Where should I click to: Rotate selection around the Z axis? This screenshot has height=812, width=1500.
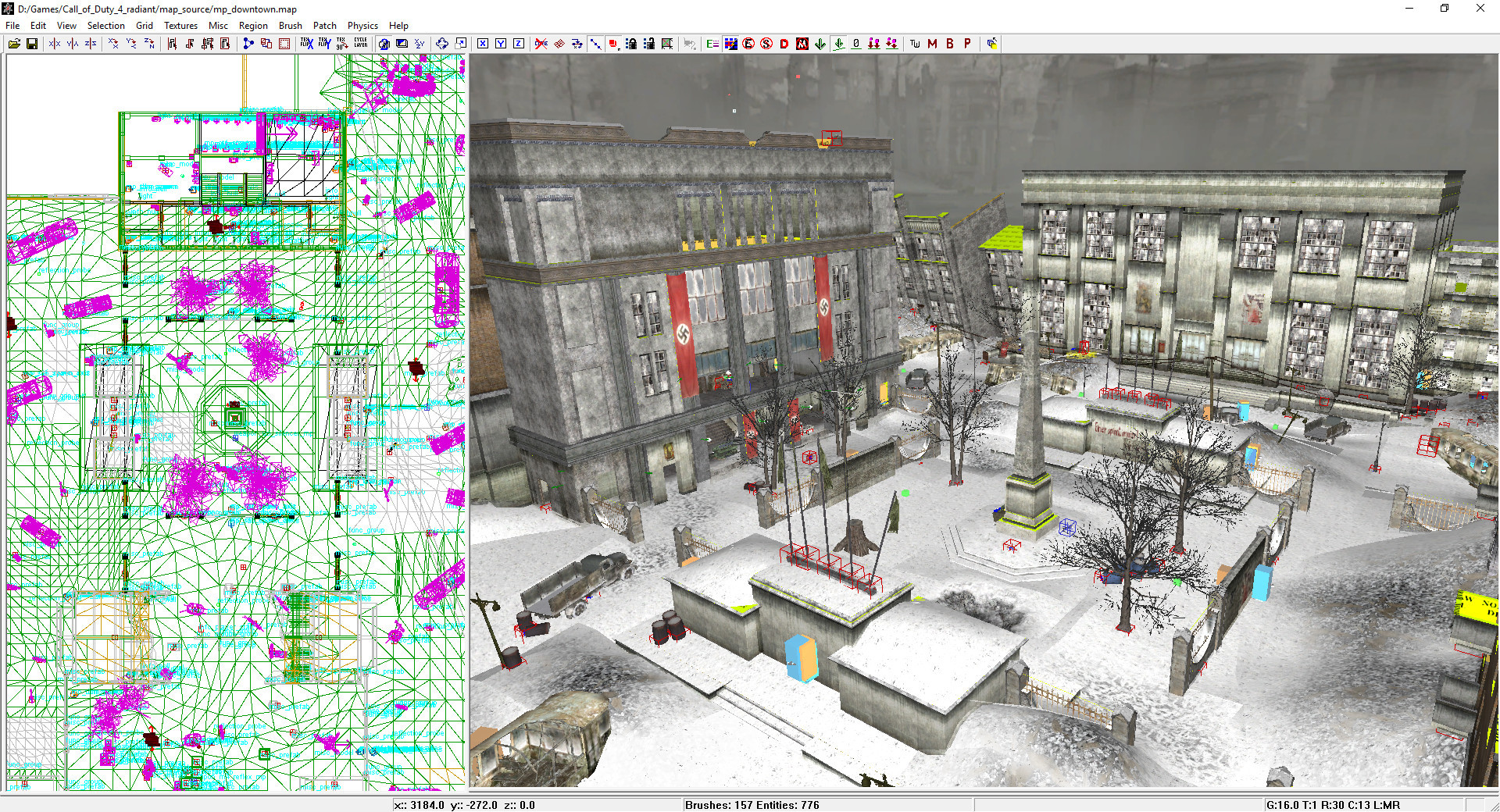pyautogui.click(x=149, y=44)
